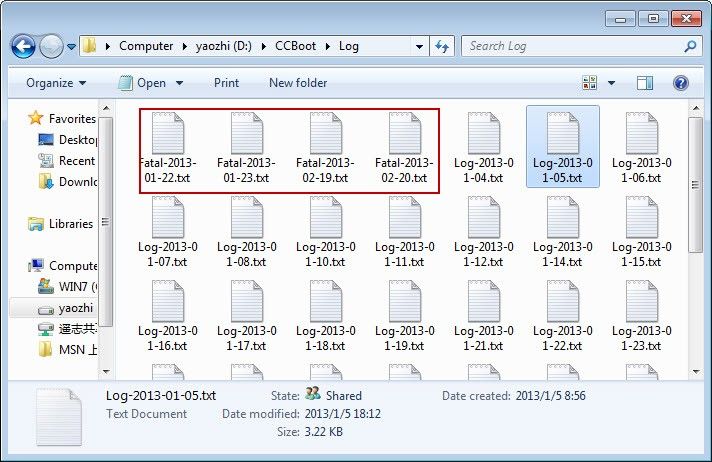This screenshot has height=462, width=712.
Task: Open the Help question mark icon
Action: [681, 83]
